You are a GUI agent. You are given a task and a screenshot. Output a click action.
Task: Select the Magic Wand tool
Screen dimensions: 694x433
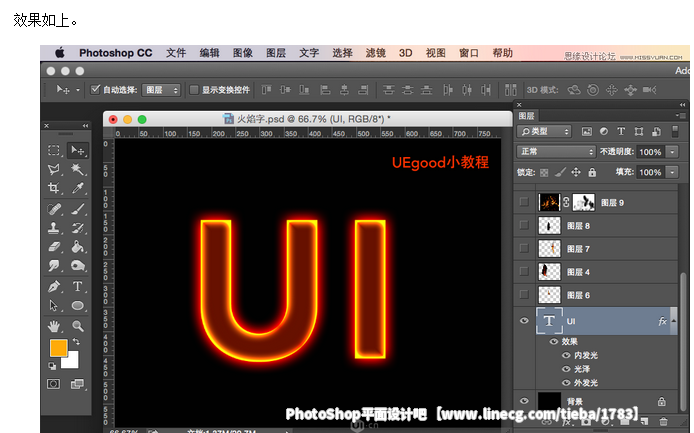(x=77, y=169)
